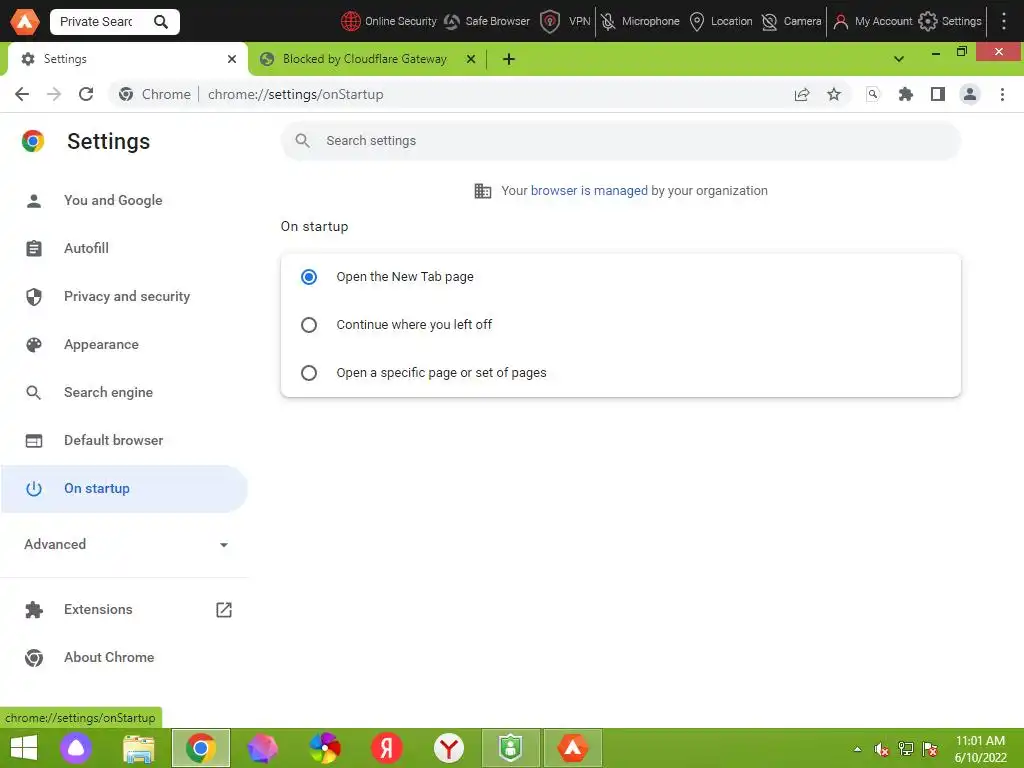Click the Chrome site info chip
The width and height of the screenshot is (1024, 768).
(155, 94)
